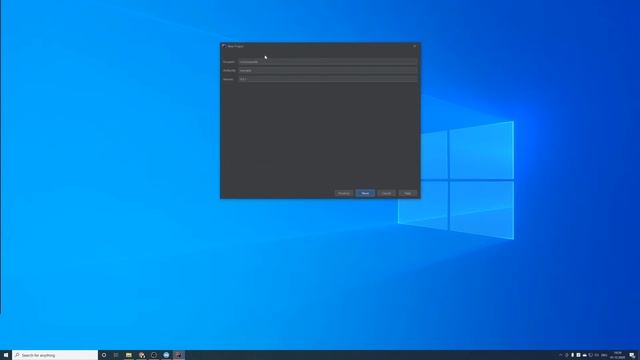
Task: Switch to the IntelliJ taskbar icon
Action: (178, 355)
